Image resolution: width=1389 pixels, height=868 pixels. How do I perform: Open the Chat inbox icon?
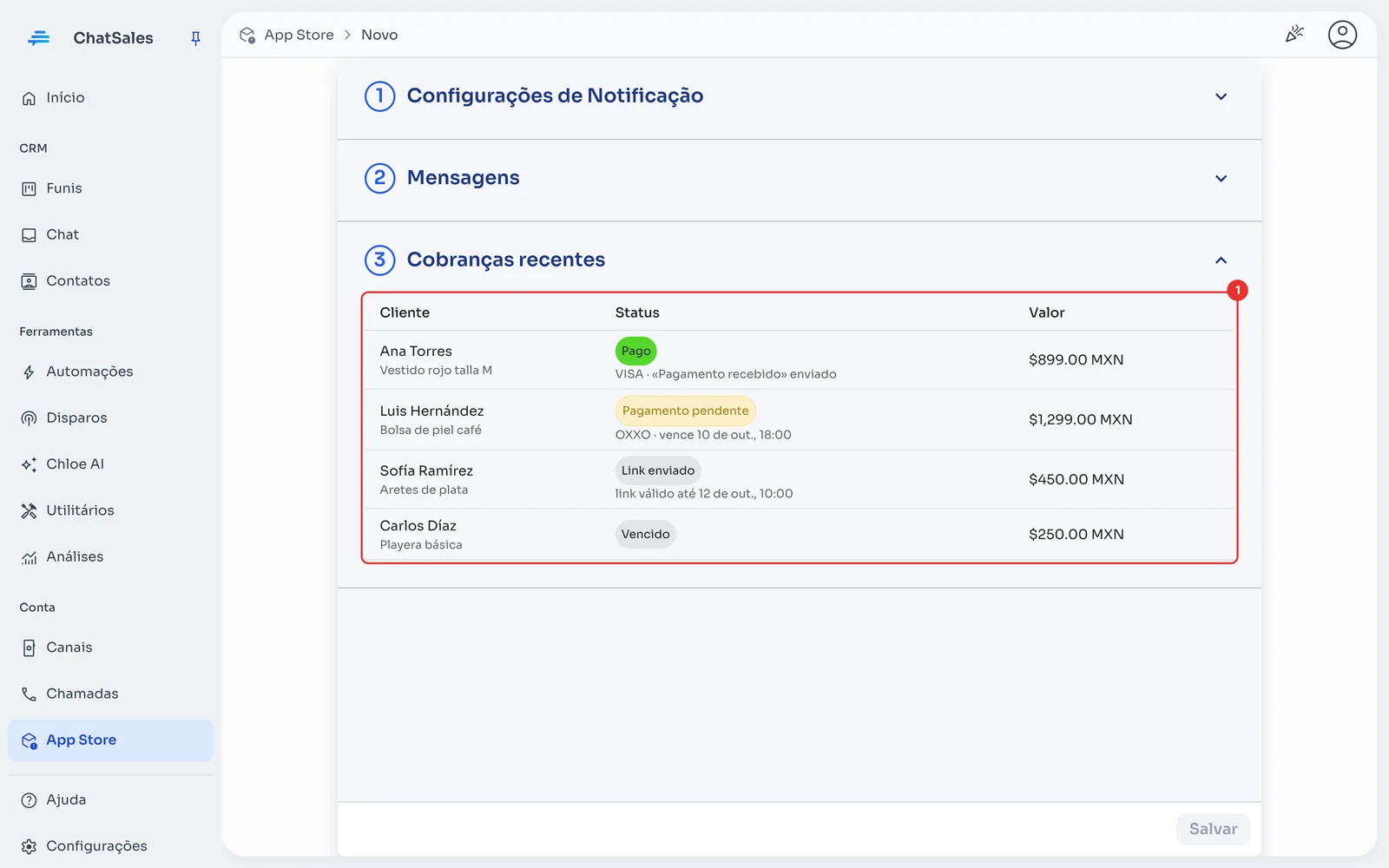coord(29,235)
